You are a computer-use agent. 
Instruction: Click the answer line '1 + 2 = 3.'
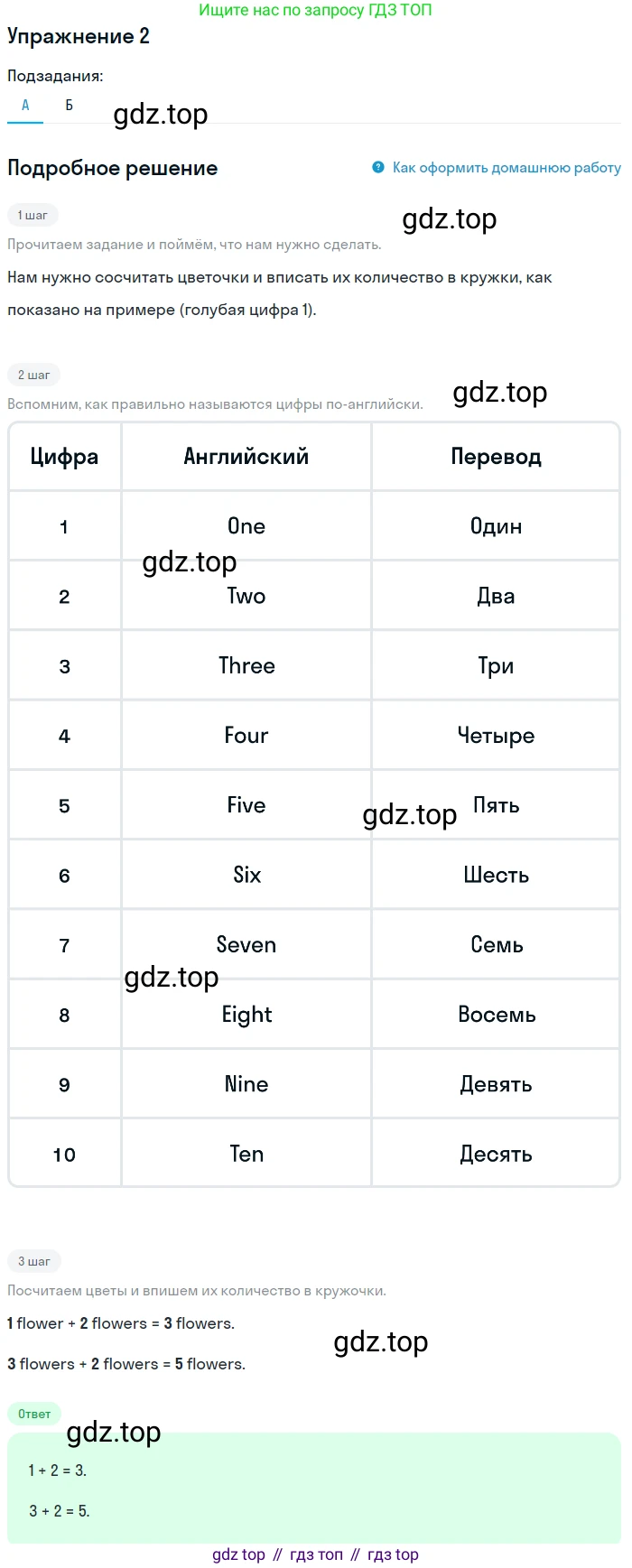pos(57,1471)
